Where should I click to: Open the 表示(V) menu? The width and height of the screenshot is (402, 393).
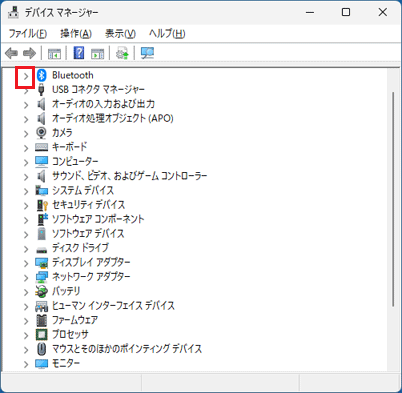120,33
